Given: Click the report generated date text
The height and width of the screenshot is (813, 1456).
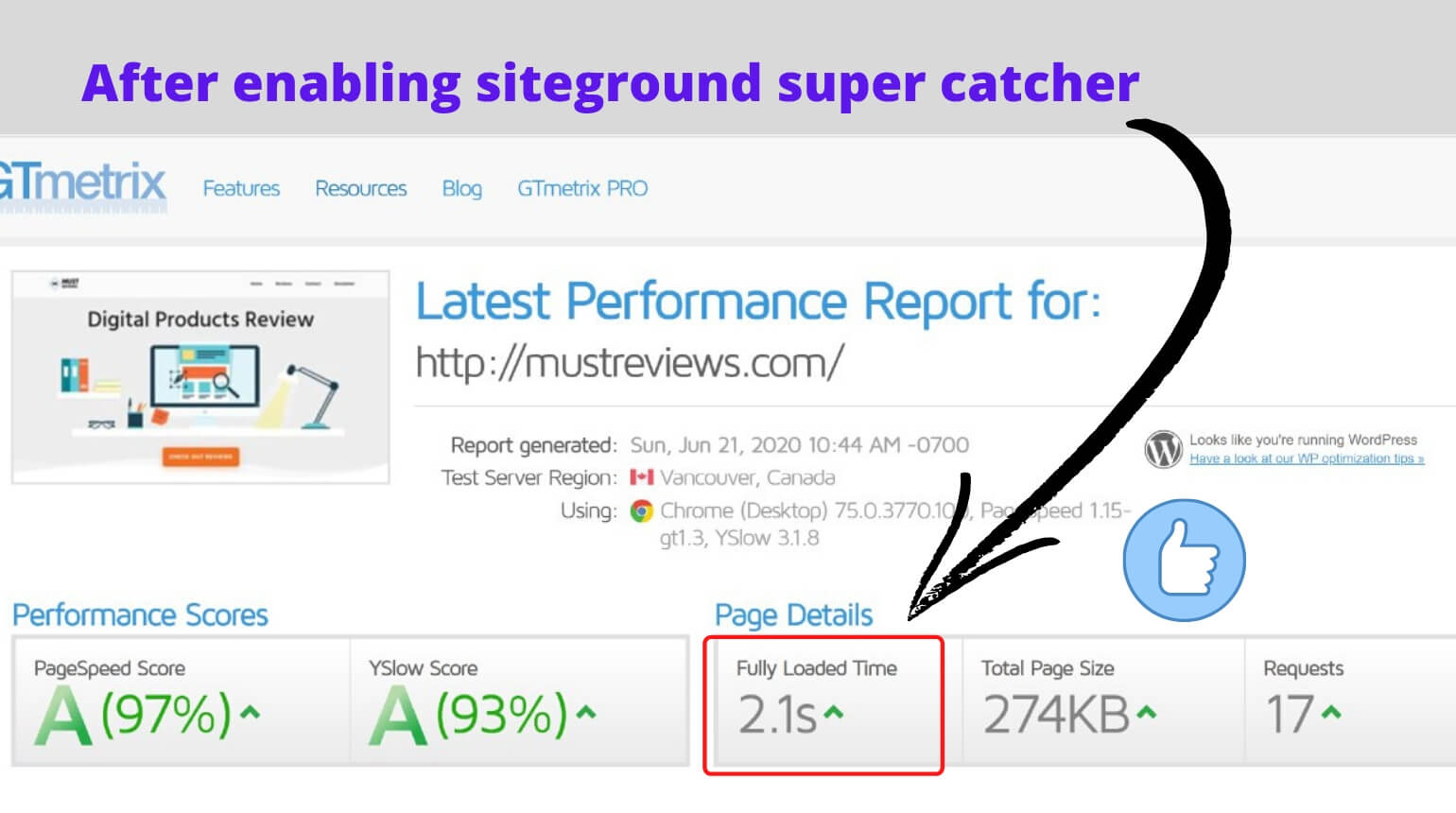Looking at the screenshot, I should click(800, 445).
